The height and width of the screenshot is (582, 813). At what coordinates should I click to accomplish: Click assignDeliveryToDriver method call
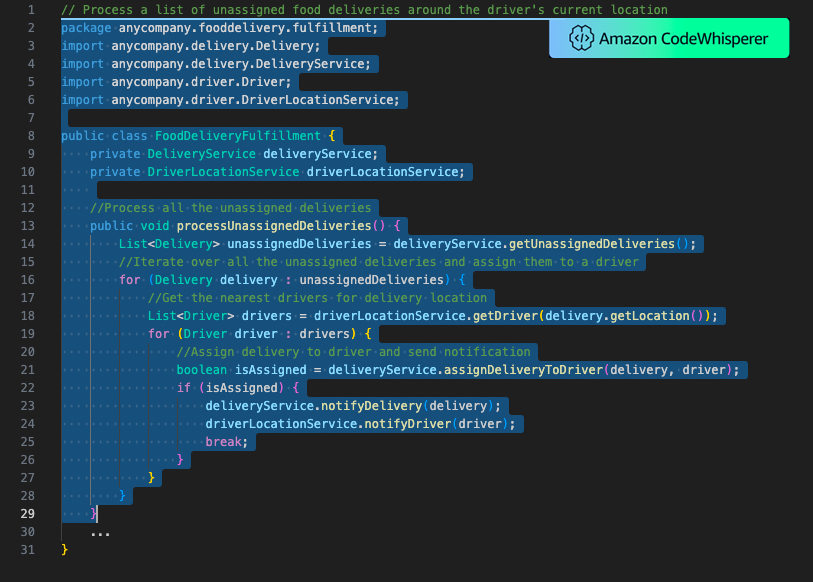(x=523, y=370)
